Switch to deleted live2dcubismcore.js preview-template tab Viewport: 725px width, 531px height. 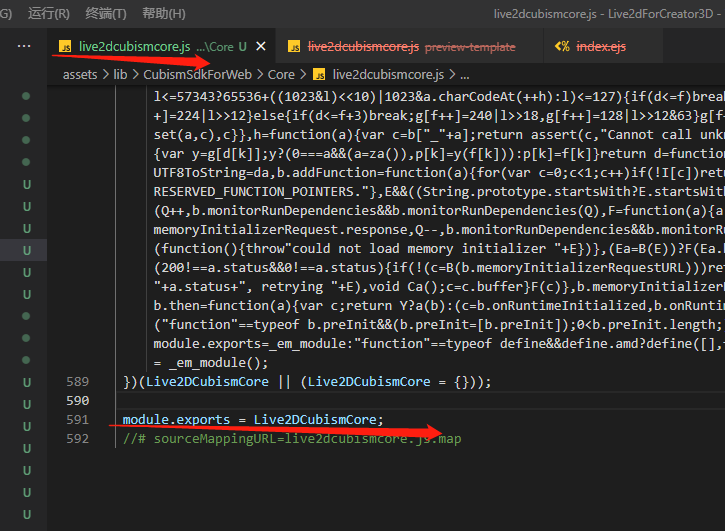click(410, 46)
